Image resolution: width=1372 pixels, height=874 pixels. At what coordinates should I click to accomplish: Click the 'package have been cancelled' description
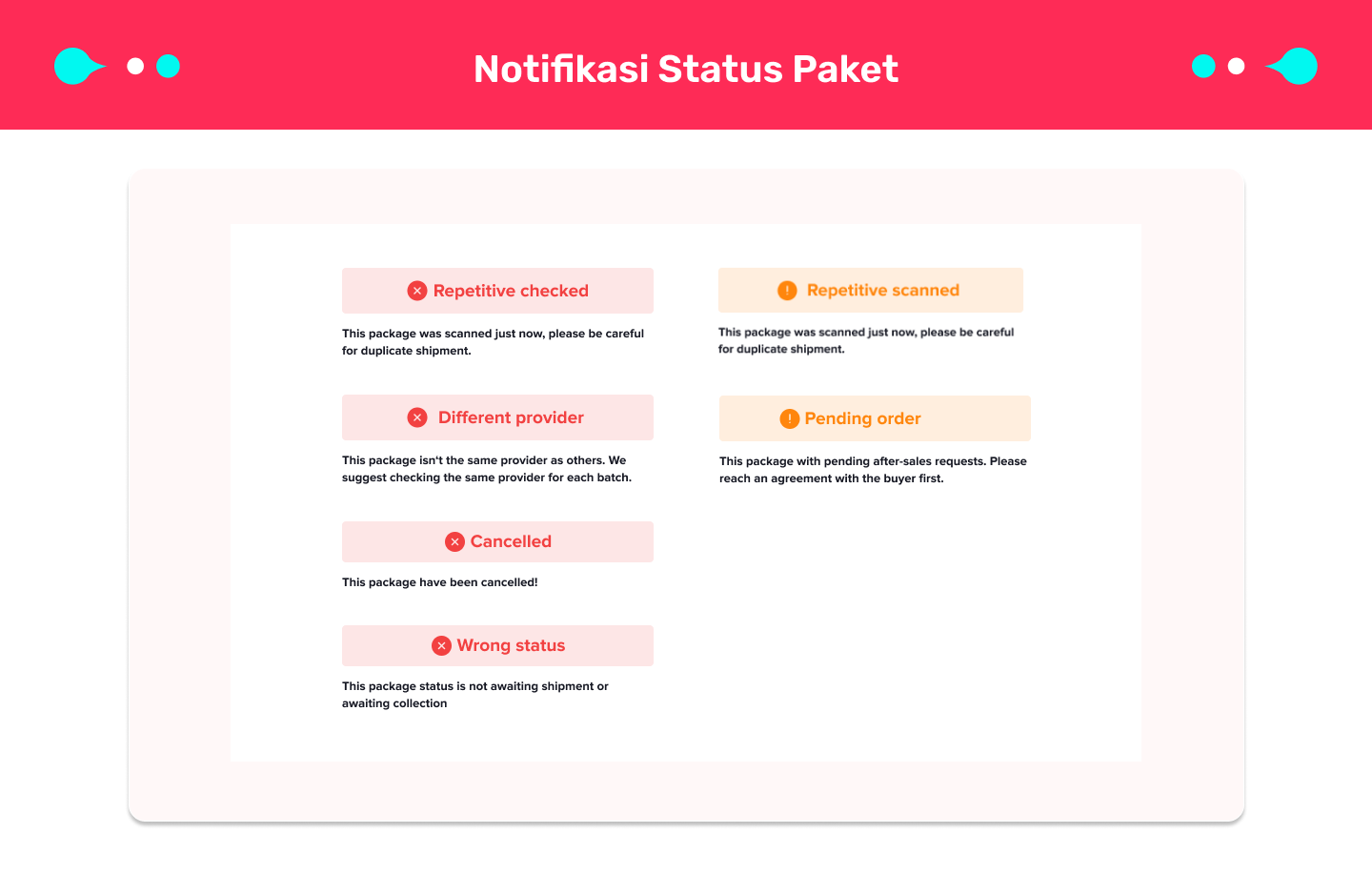coord(439,582)
